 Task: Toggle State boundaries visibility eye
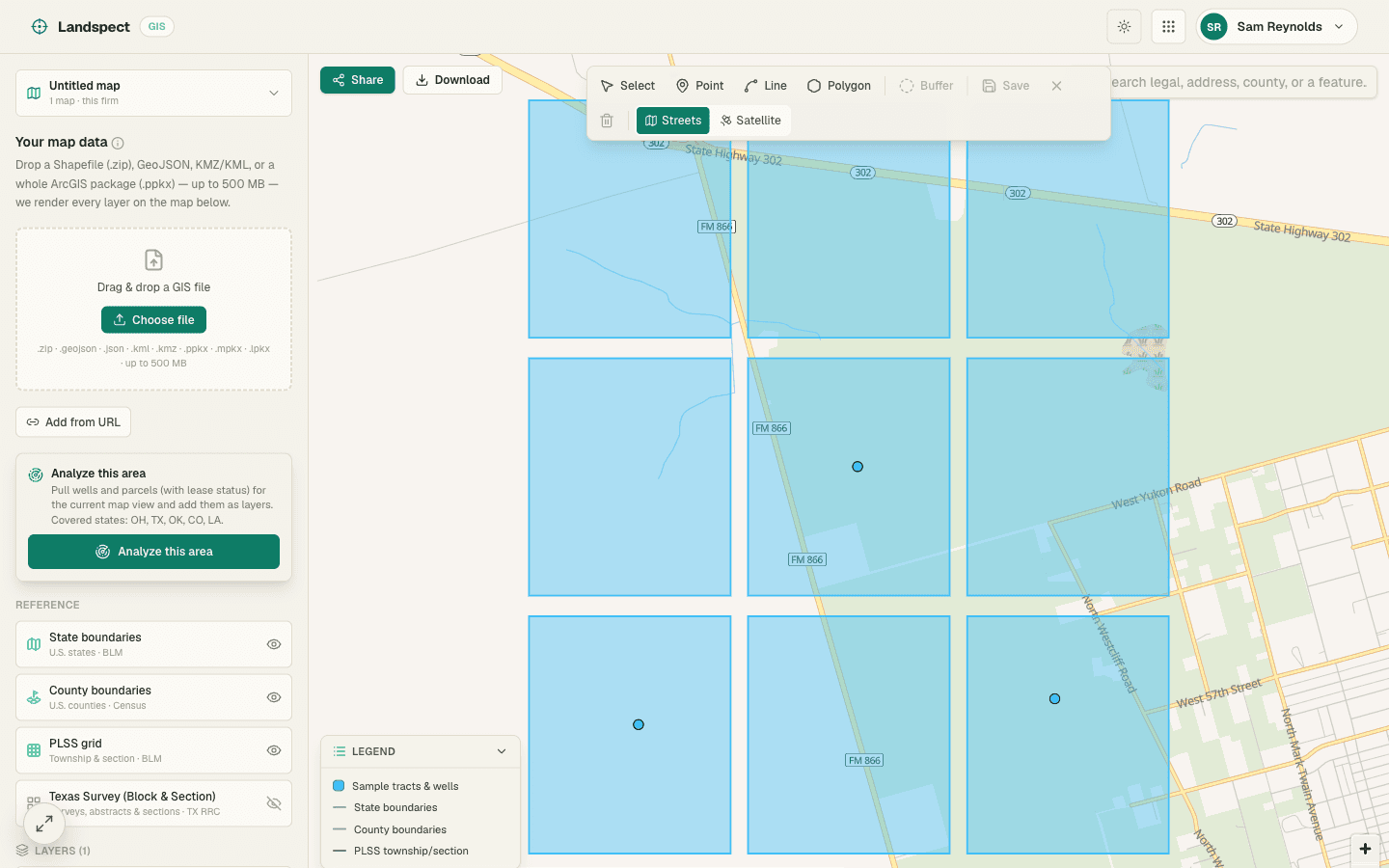274,644
